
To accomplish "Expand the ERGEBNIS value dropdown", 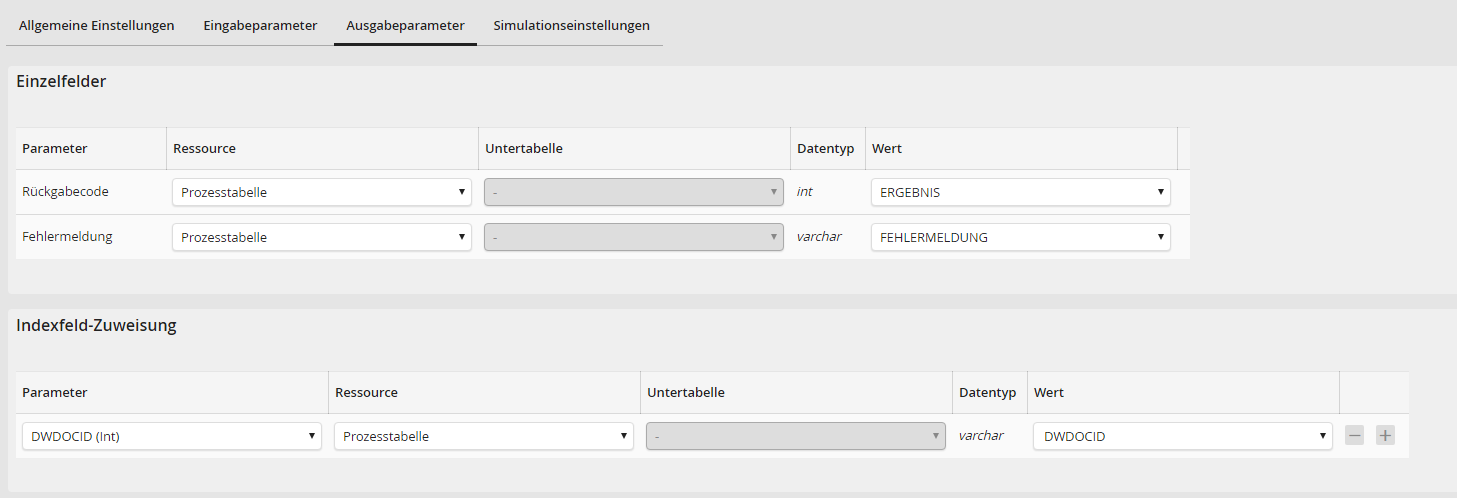I will 1020,192.
